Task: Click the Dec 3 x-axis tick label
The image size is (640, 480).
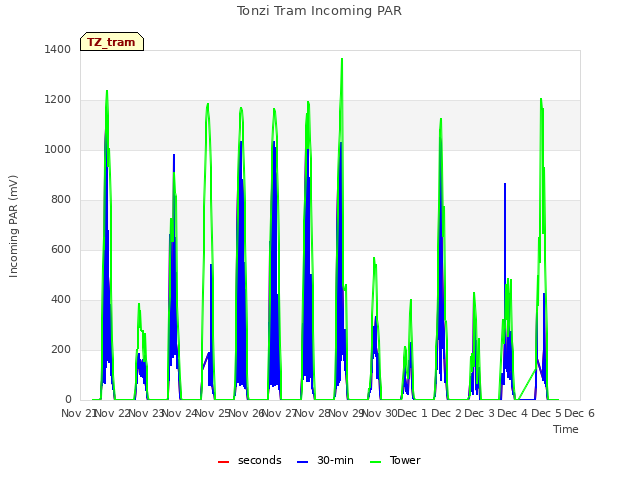Action: (x=480, y=413)
